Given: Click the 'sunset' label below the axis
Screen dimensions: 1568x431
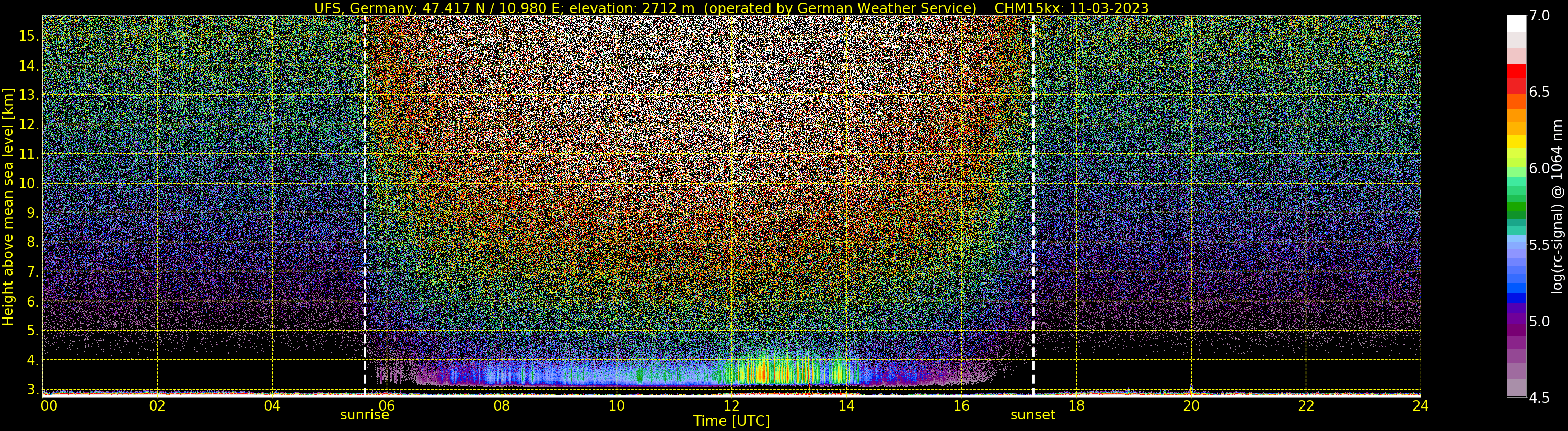Looking at the screenshot, I should click(x=1033, y=415).
